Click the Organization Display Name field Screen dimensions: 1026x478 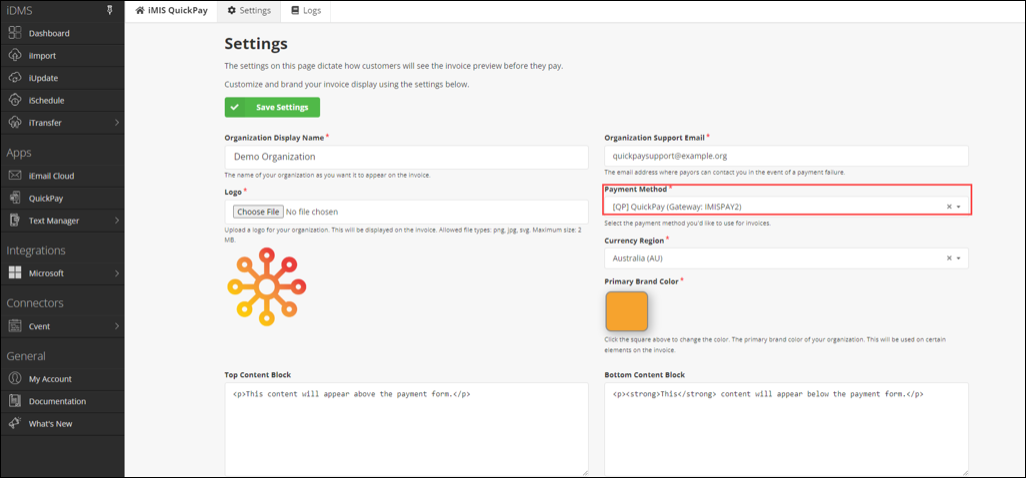406,157
